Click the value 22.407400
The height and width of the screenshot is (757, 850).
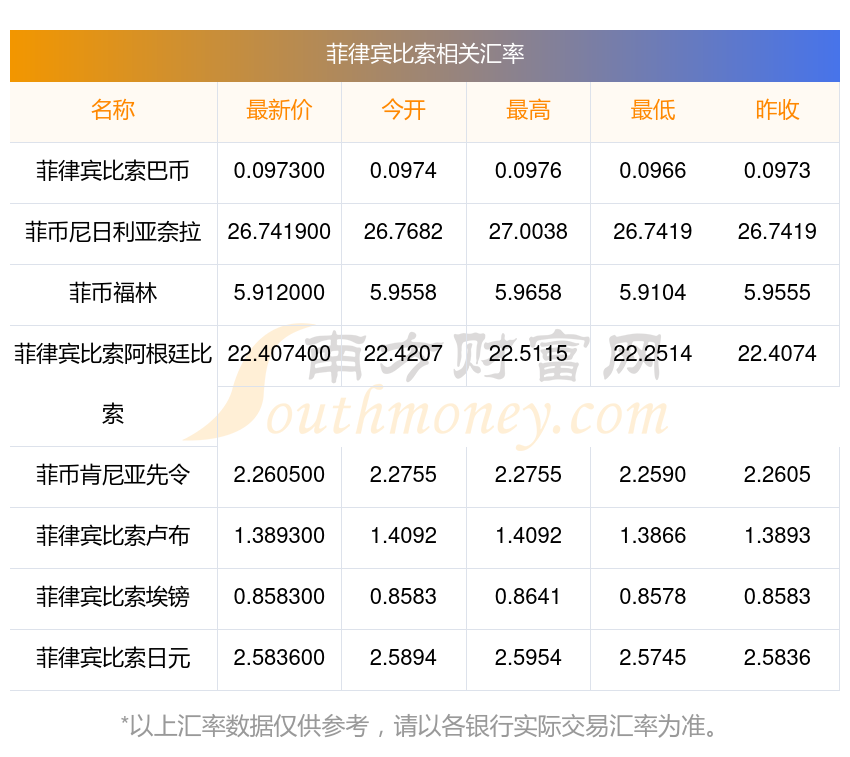(279, 354)
